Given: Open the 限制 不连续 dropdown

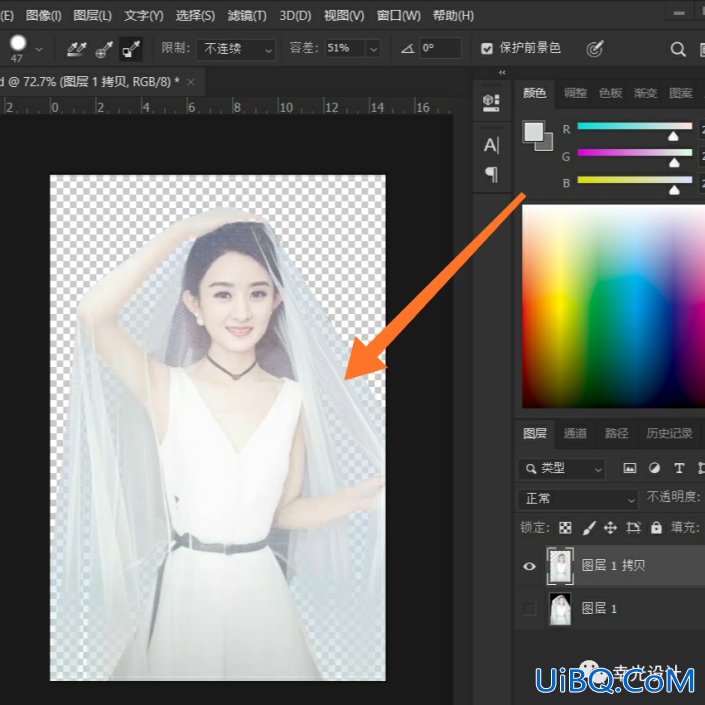Looking at the screenshot, I should [236, 49].
